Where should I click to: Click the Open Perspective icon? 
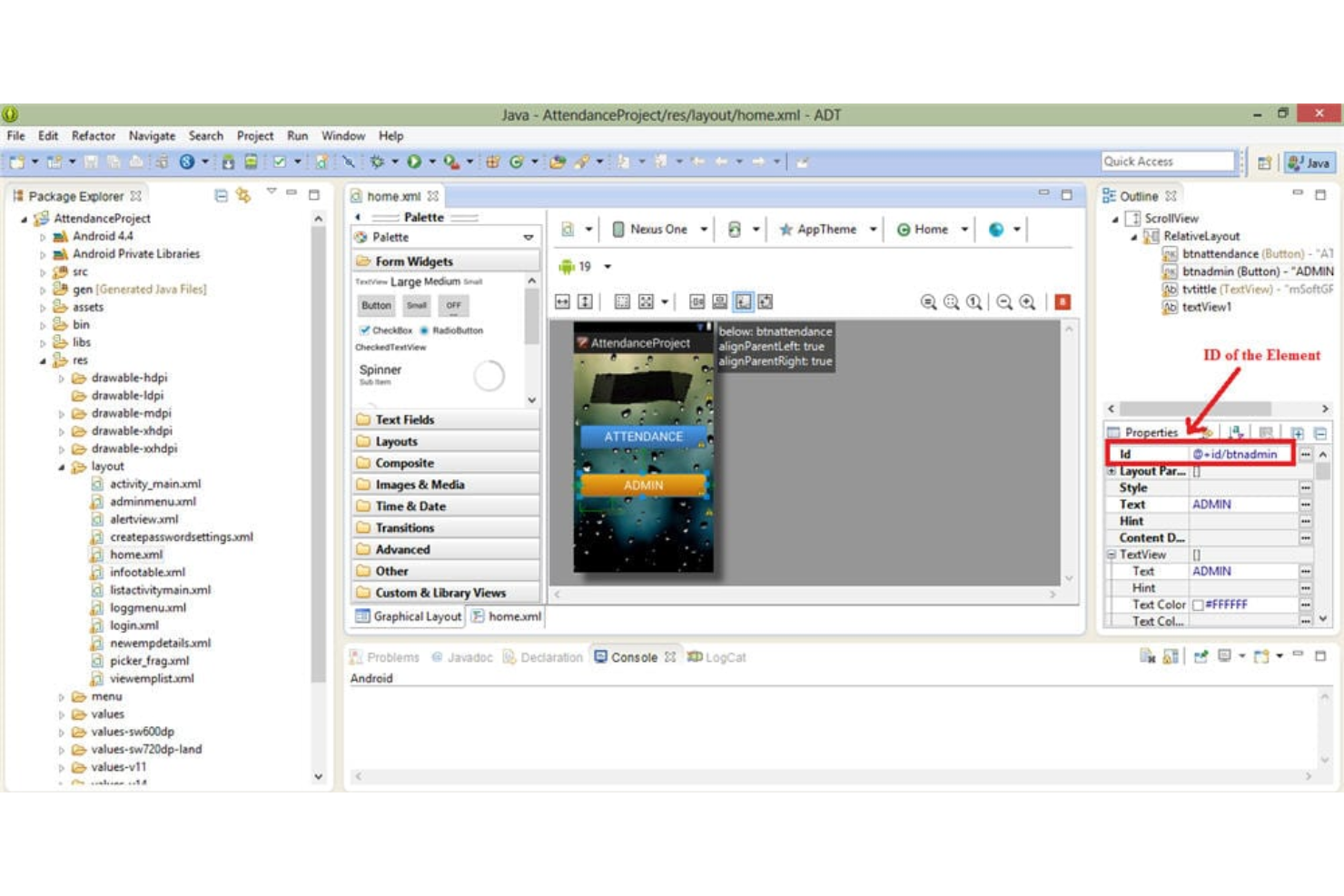[x=1264, y=162]
